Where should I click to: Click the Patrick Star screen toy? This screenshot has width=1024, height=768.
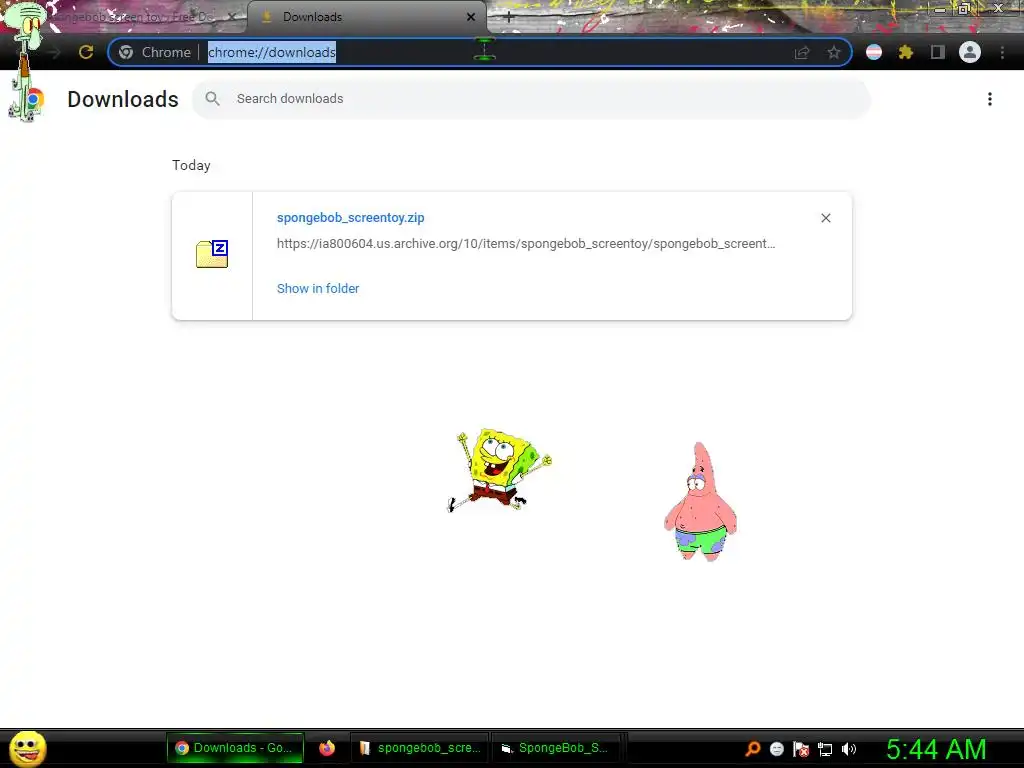700,502
